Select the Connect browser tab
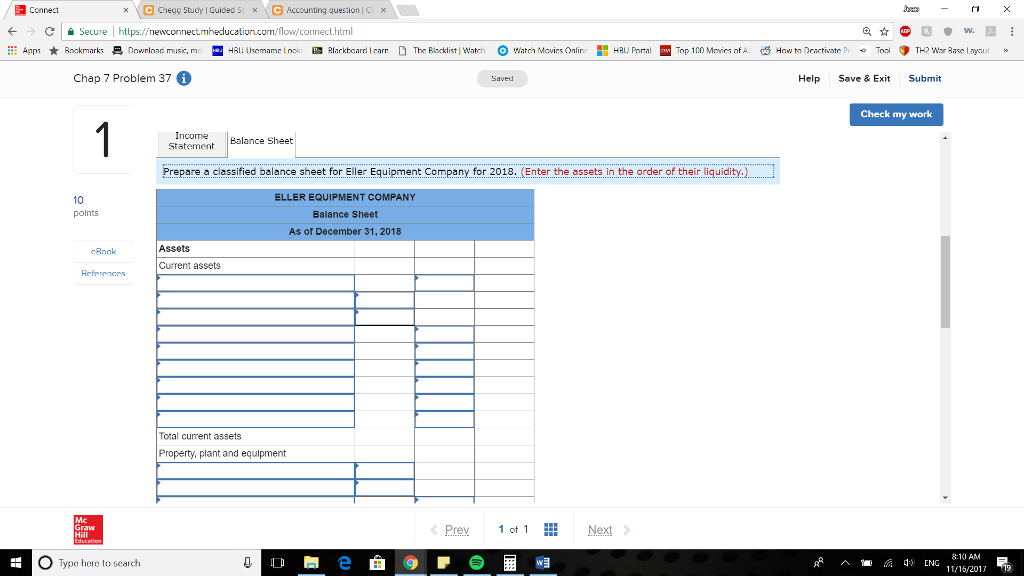Image resolution: width=1024 pixels, height=576 pixels. pos(71,10)
